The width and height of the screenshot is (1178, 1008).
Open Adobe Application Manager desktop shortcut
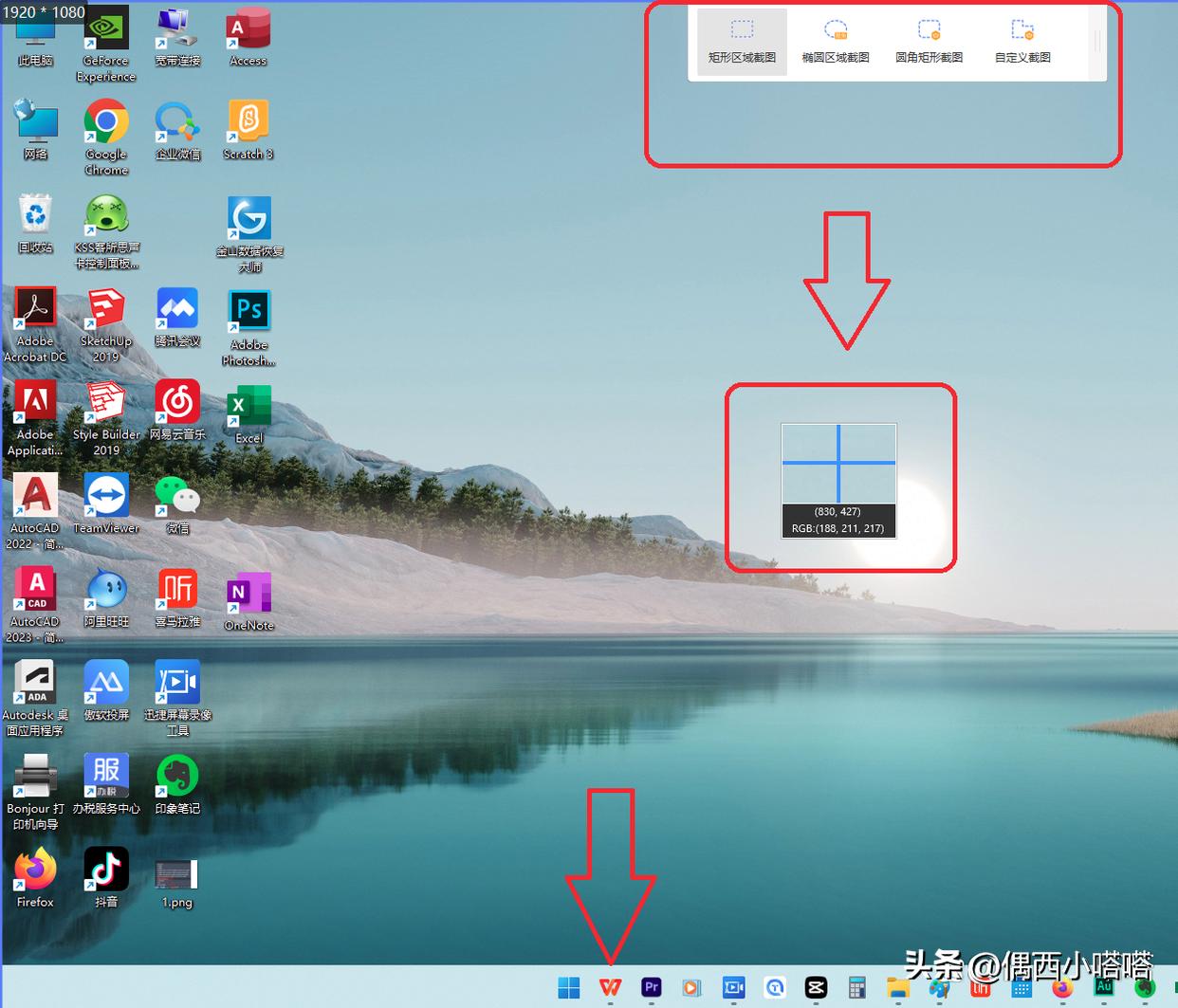click(x=35, y=418)
